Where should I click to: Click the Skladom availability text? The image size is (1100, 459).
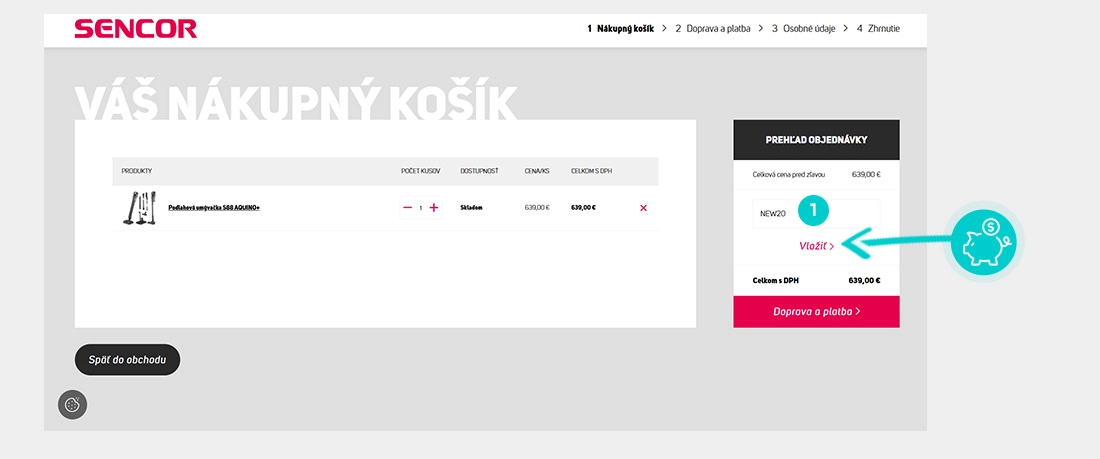pyautogui.click(x=471, y=208)
